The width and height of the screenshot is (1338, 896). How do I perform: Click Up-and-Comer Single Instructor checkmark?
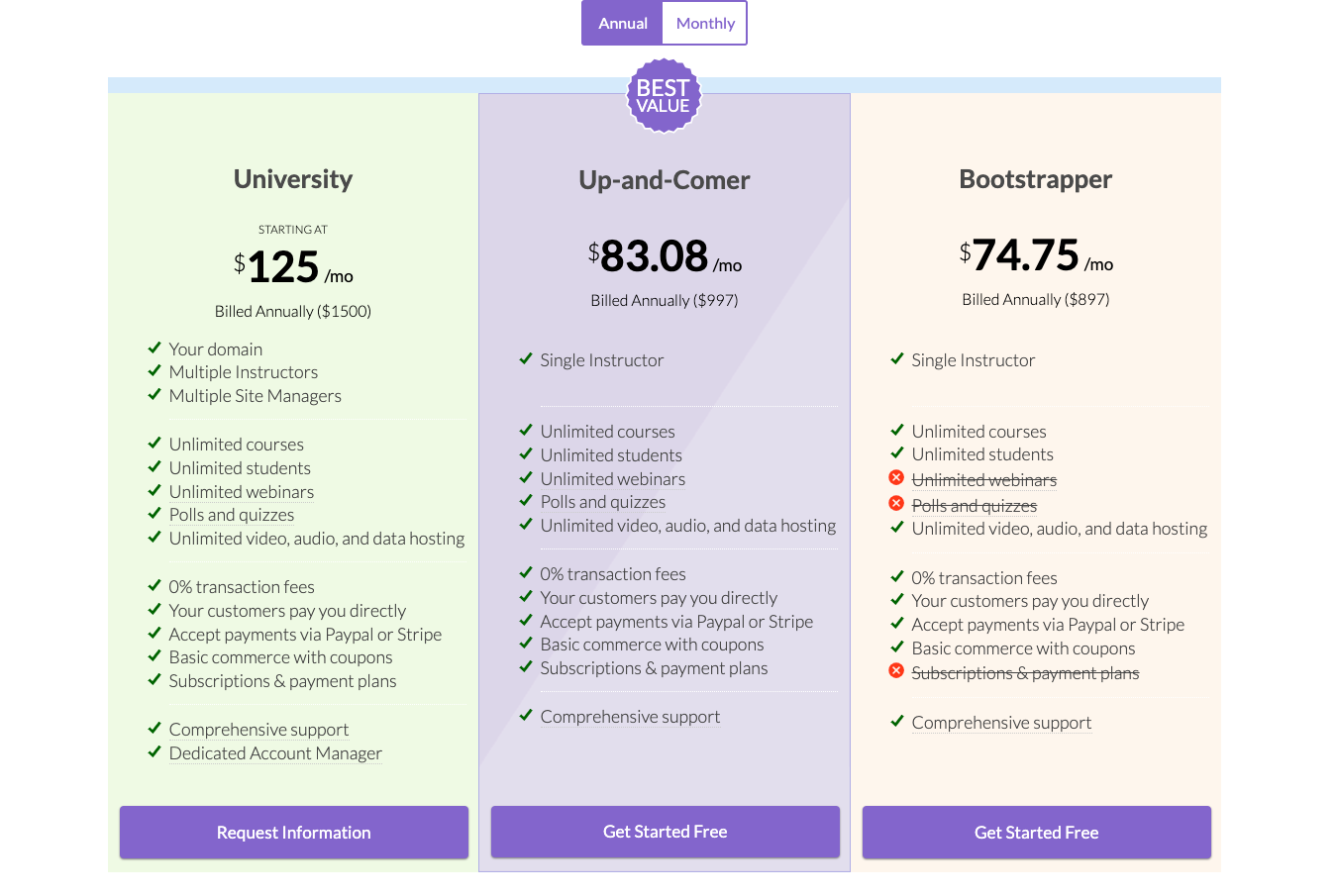click(x=526, y=358)
